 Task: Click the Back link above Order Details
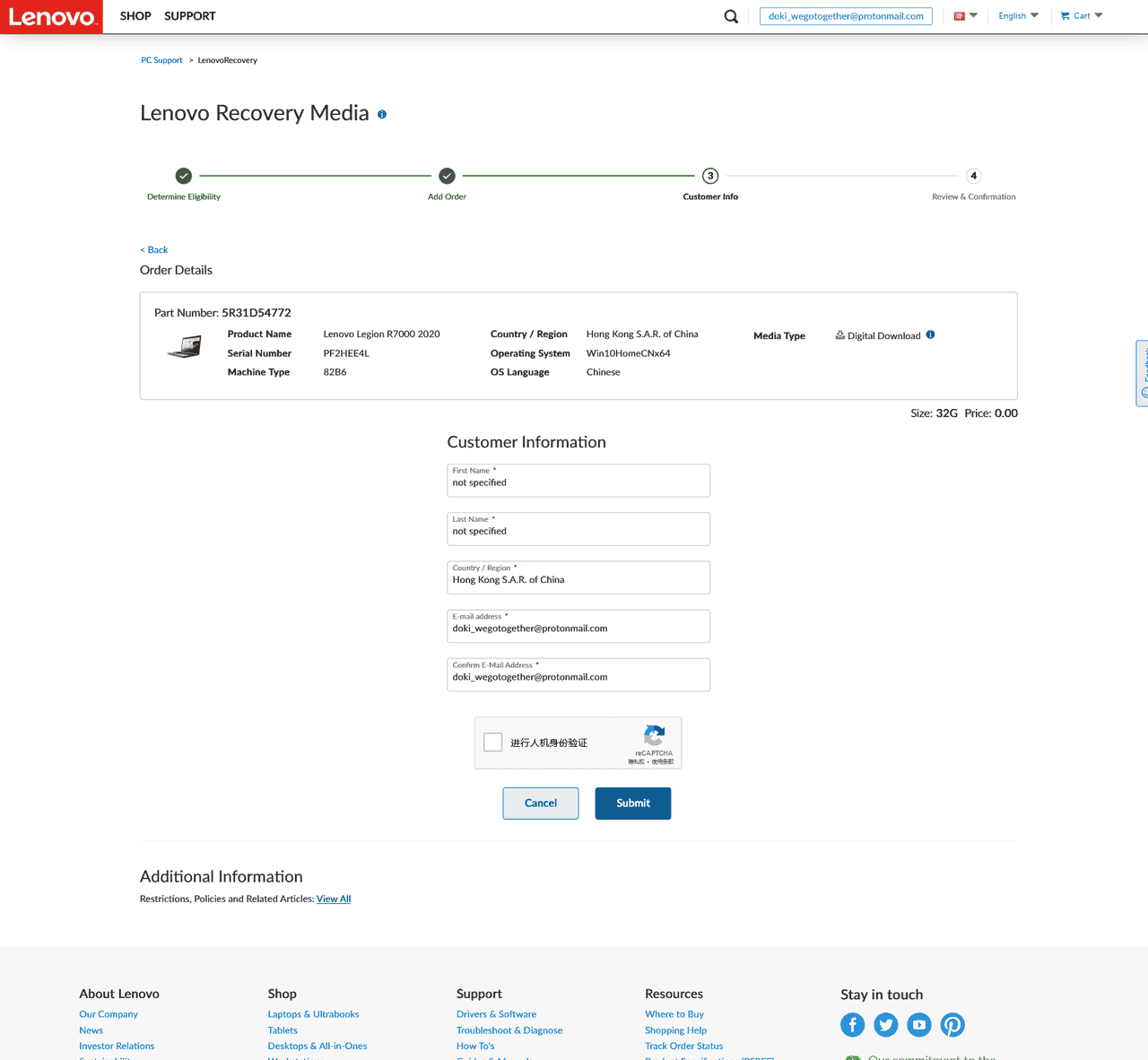154,250
